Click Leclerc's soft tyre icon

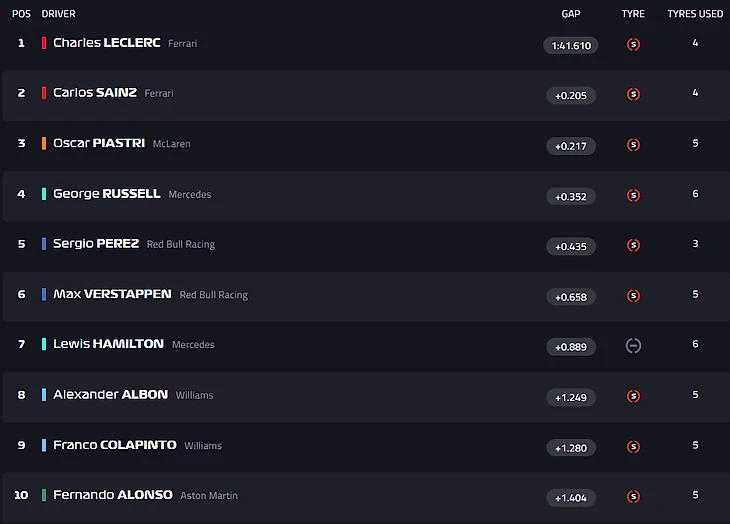pyautogui.click(x=633, y=44)
